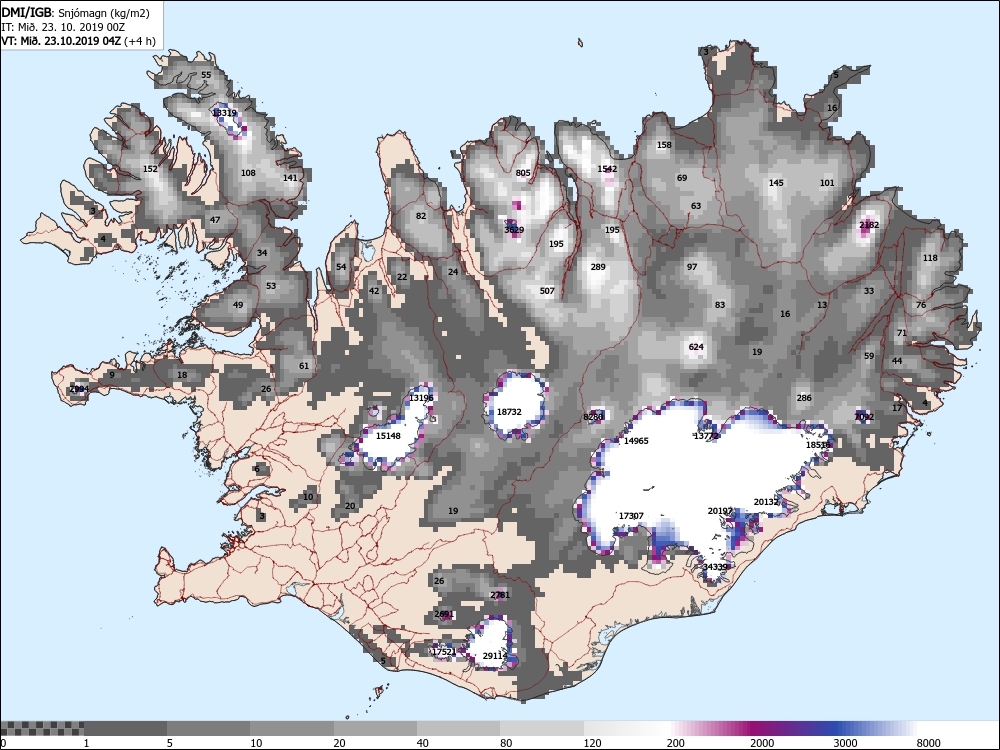
Task: Click the glacier value 14965
Action: 636,441
